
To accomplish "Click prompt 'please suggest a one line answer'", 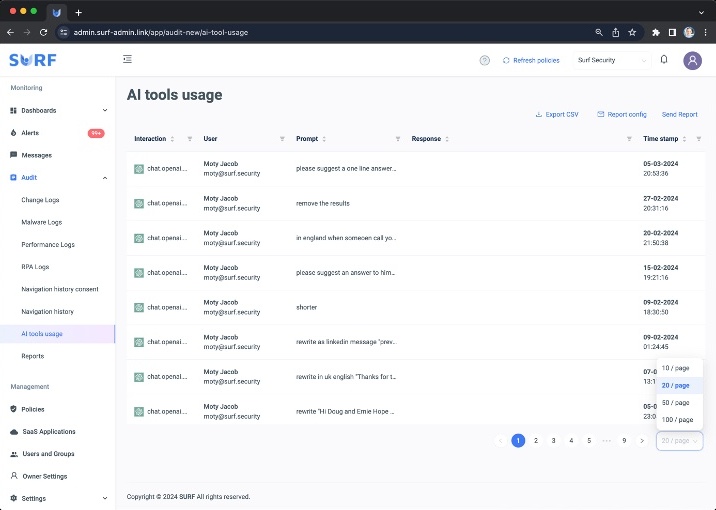I will click(346, 168).
